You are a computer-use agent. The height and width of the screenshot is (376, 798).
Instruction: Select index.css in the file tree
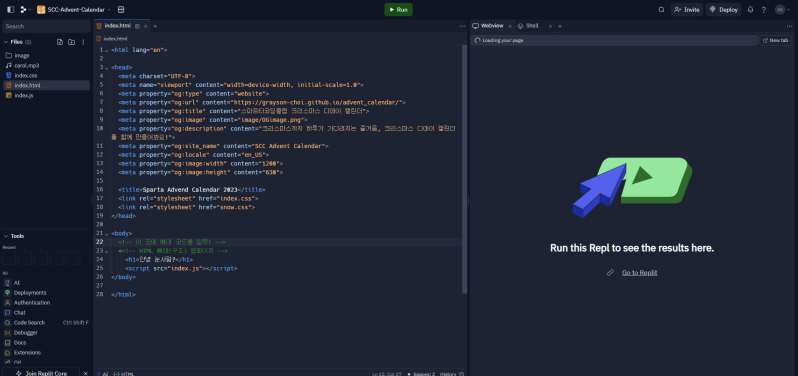click(x=46, y=75)
